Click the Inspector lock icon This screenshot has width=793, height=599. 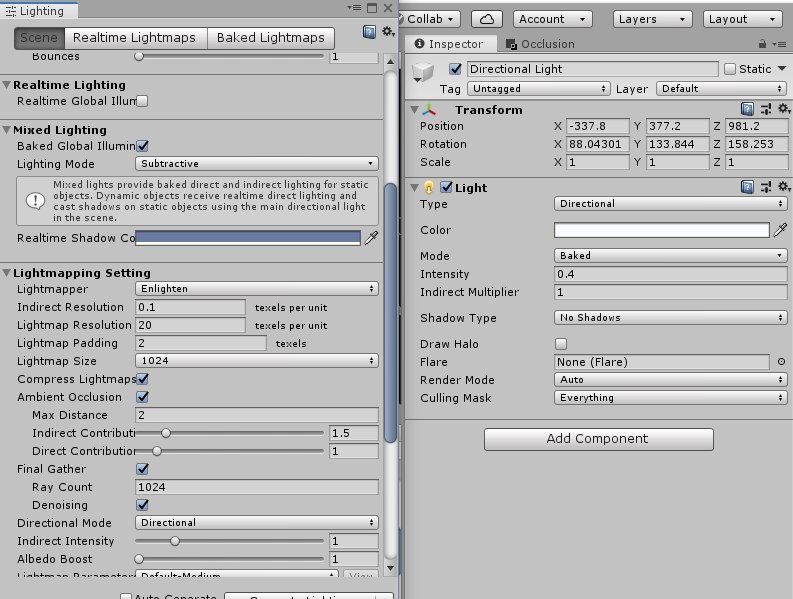click(762, 44)
